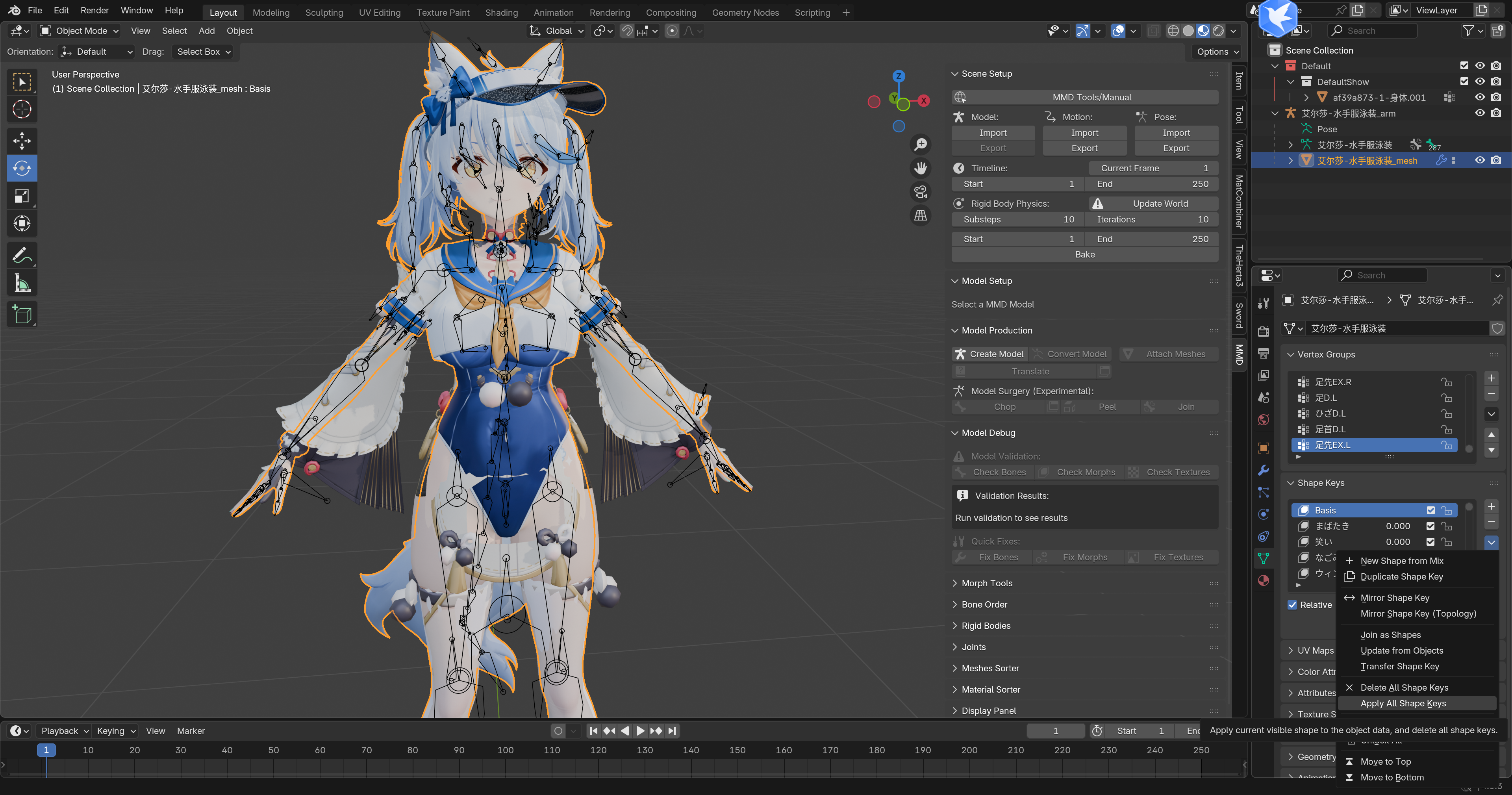Viewport: 1512px width, 795px height.
Task: Open the Render properties tab
Action: [x=1264, y=332]
